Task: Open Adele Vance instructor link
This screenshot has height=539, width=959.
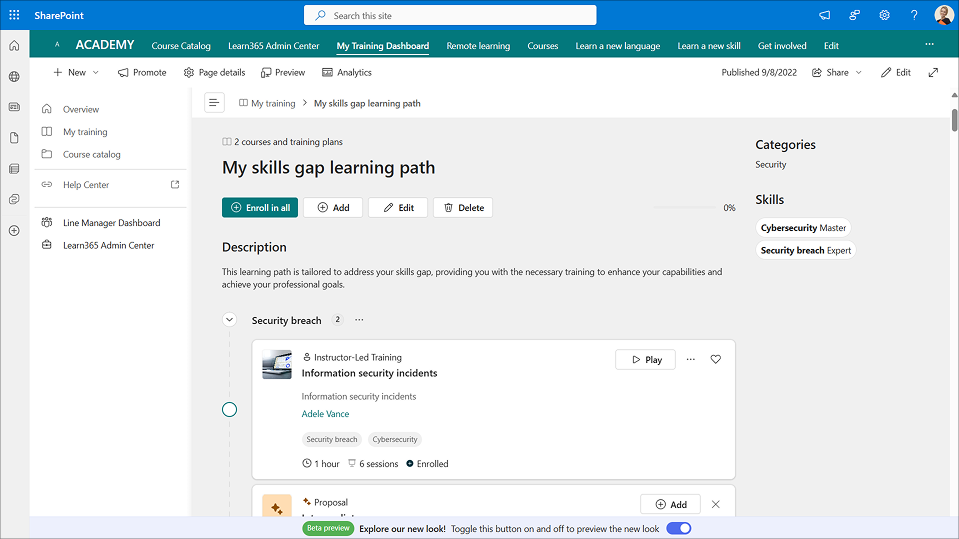Action: click(325, 414)
